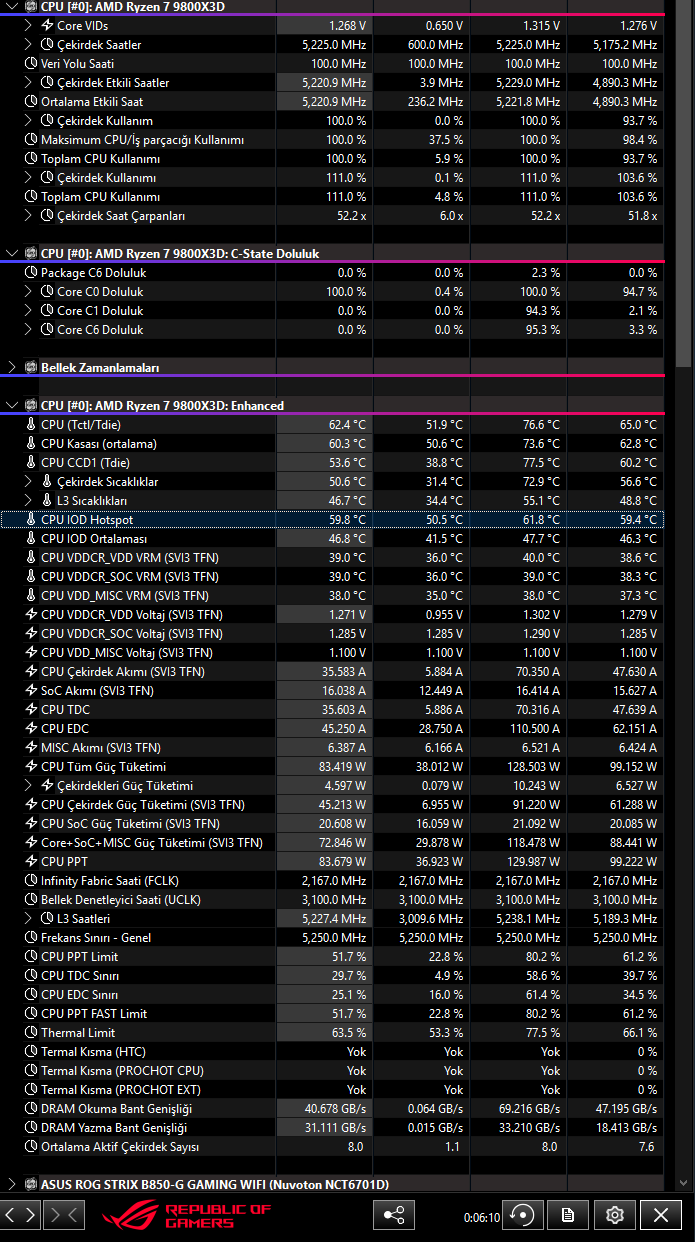Select the Thermal Limit sensor row
The width and height of the screenshot is (695, 1242).
tap(332, 1033)
